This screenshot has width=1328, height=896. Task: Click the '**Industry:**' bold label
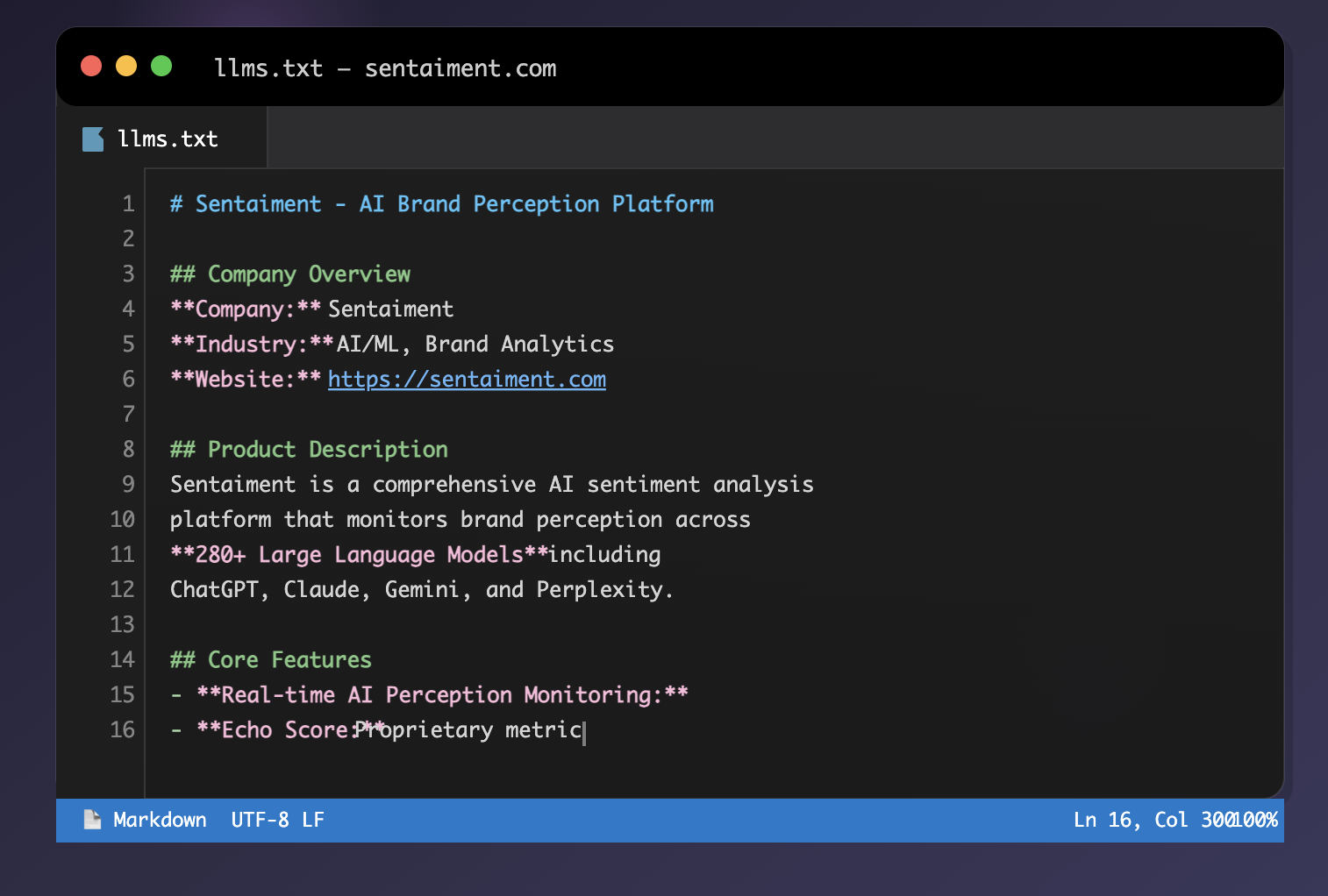click(x=252, y=345)
